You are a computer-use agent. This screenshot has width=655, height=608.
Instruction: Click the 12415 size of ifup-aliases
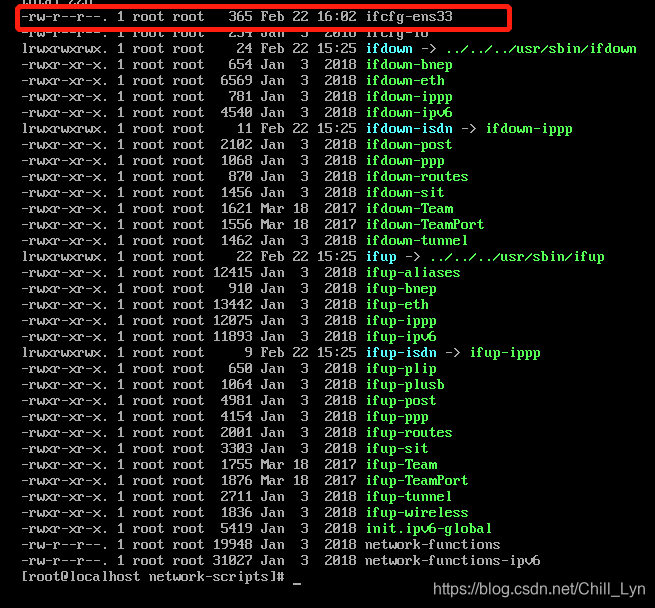(233, 272)
